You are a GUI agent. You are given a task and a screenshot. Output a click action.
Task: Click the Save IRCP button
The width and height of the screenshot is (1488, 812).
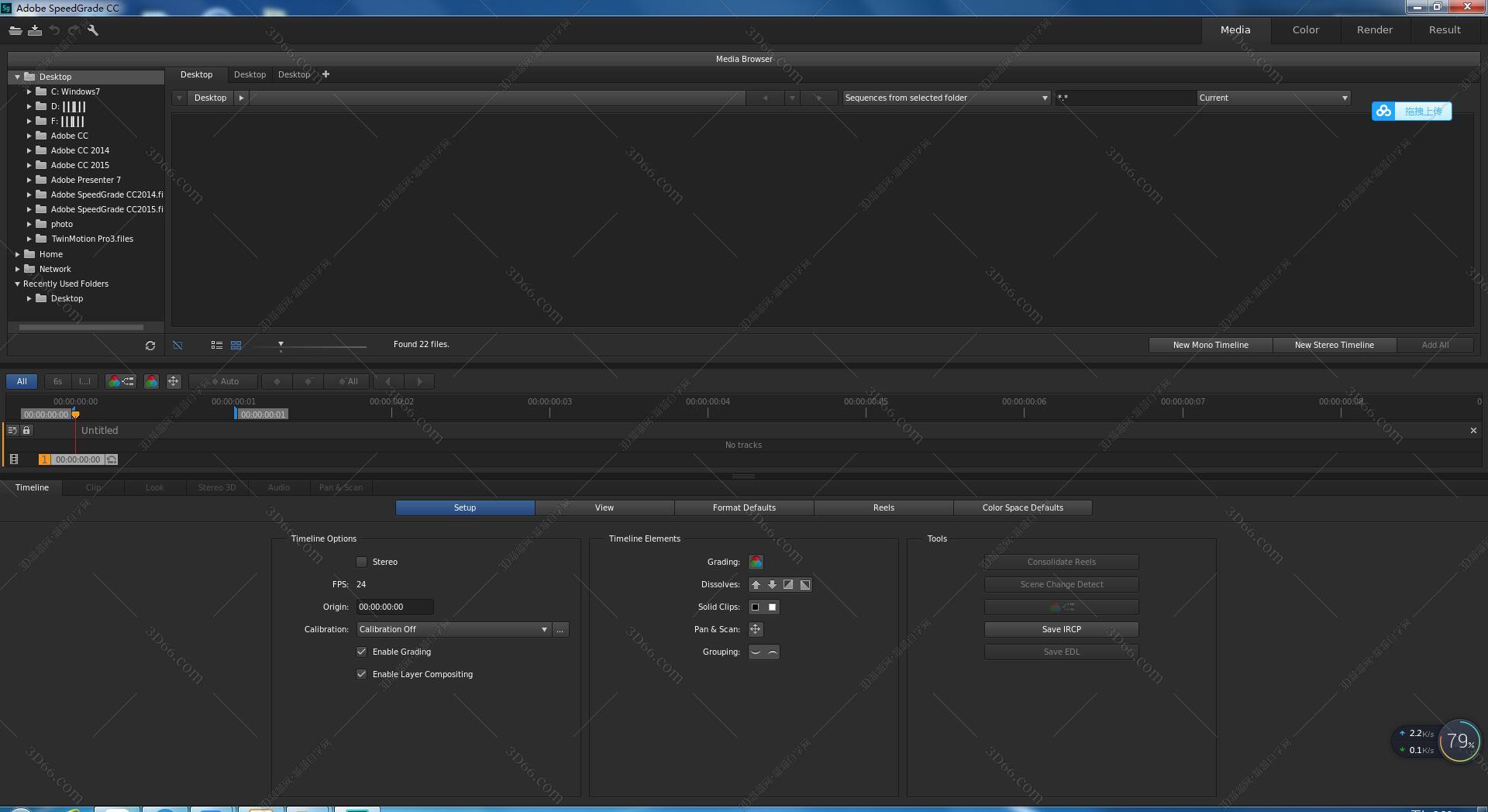pyautogui.click(x=1061, y=629)
